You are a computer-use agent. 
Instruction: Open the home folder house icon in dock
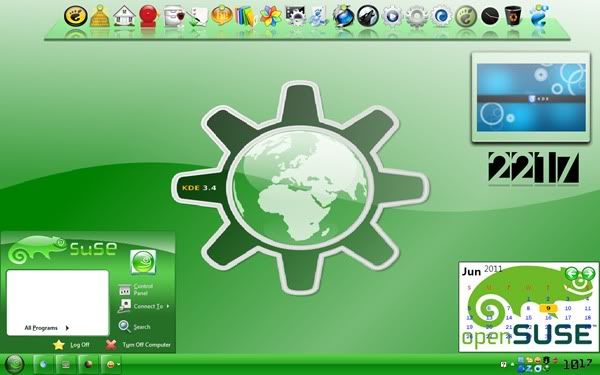point(124,16)
